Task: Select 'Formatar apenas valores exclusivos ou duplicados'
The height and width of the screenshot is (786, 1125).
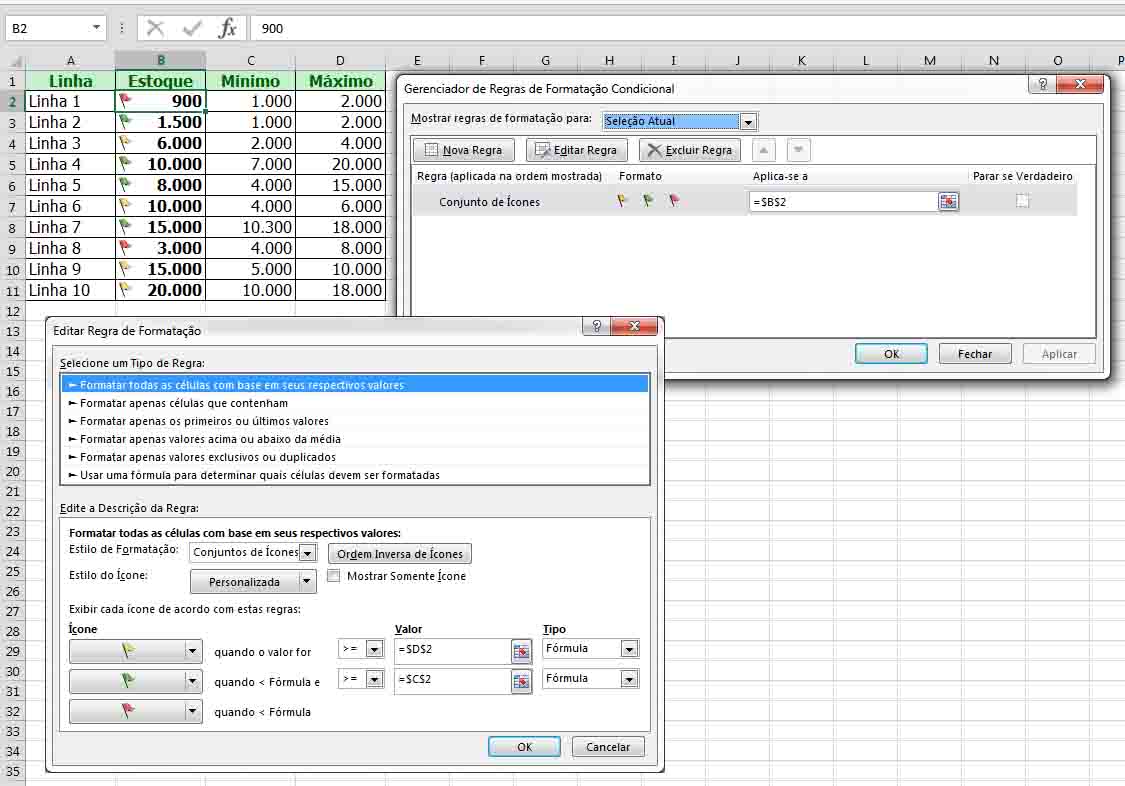Action: [355, 457]
